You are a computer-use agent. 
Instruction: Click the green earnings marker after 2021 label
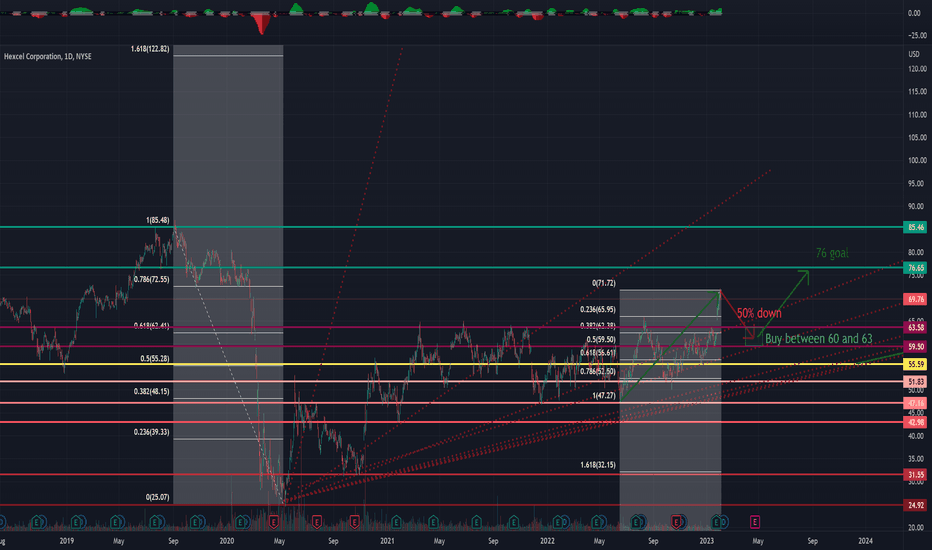click(396, 522)
